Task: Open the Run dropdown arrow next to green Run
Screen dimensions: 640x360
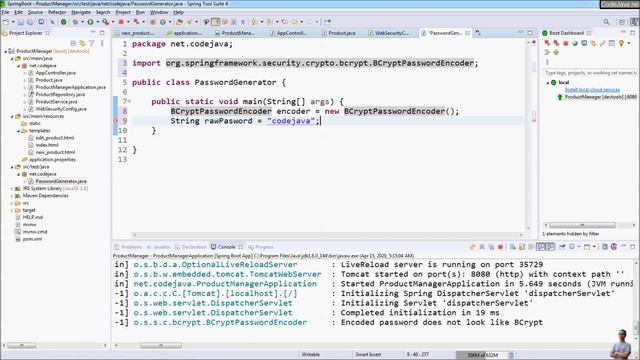Action: click(97, 22)
